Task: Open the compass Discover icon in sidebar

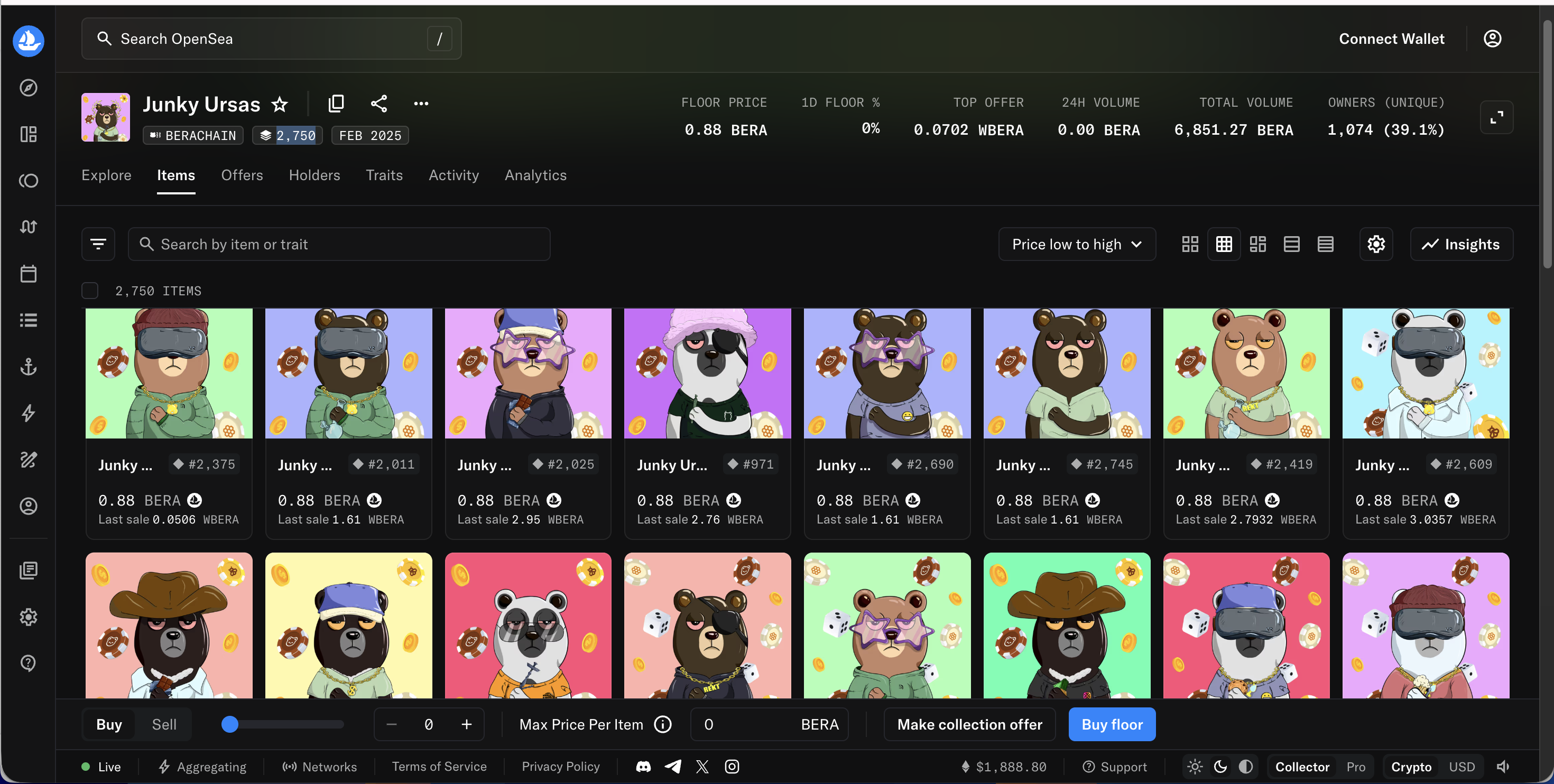Action: [x=29, y=88]
